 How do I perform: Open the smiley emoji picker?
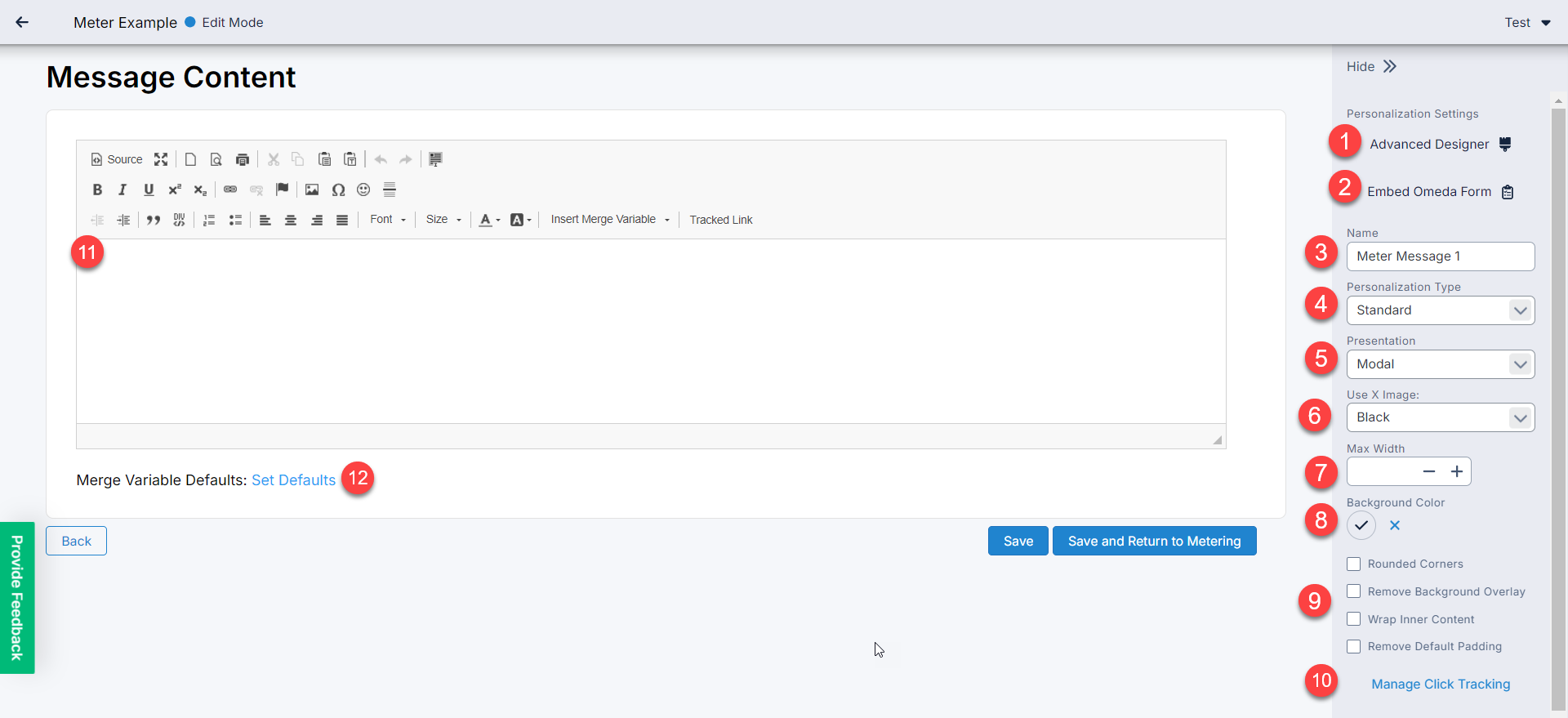point(363,190)
